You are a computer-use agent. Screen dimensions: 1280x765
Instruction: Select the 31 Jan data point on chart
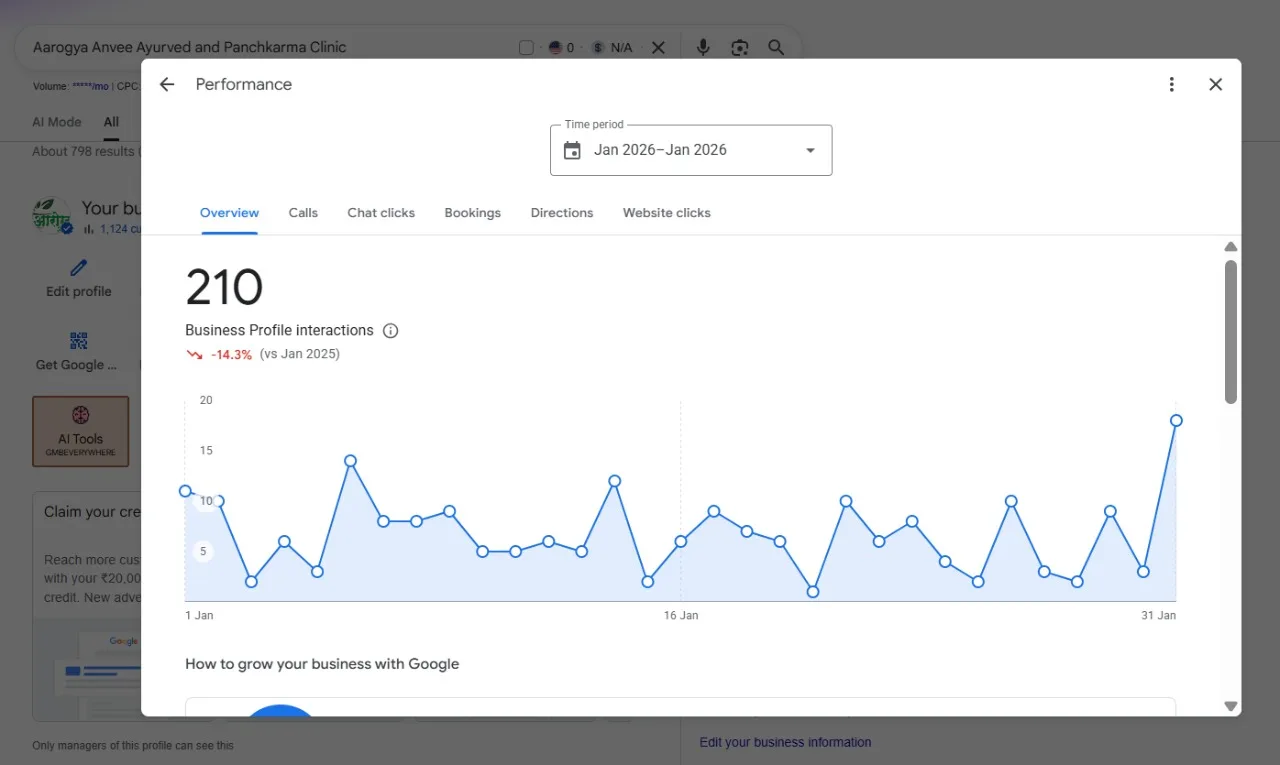pos(1176,421)
